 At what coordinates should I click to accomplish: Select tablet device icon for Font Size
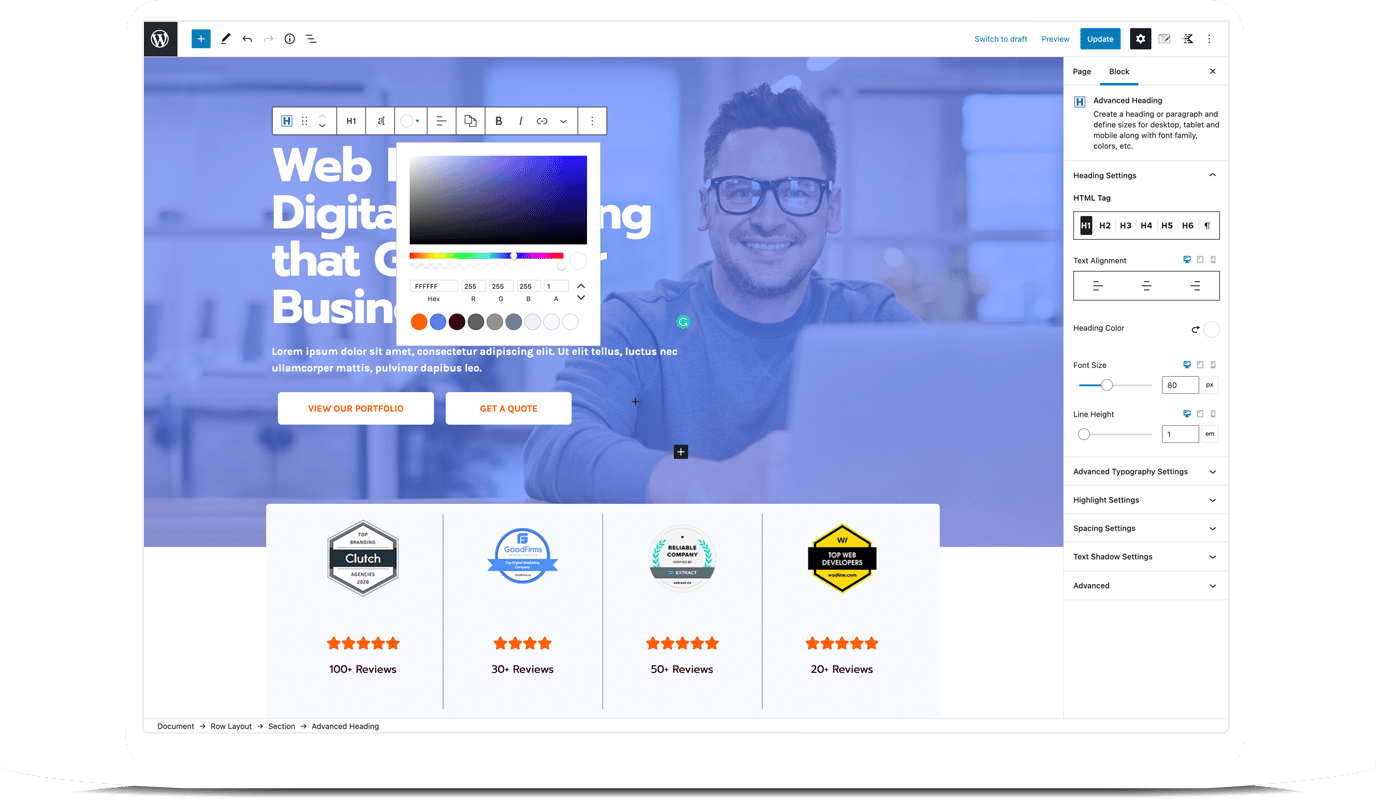pyautogui.click(x=1200, y=365)
